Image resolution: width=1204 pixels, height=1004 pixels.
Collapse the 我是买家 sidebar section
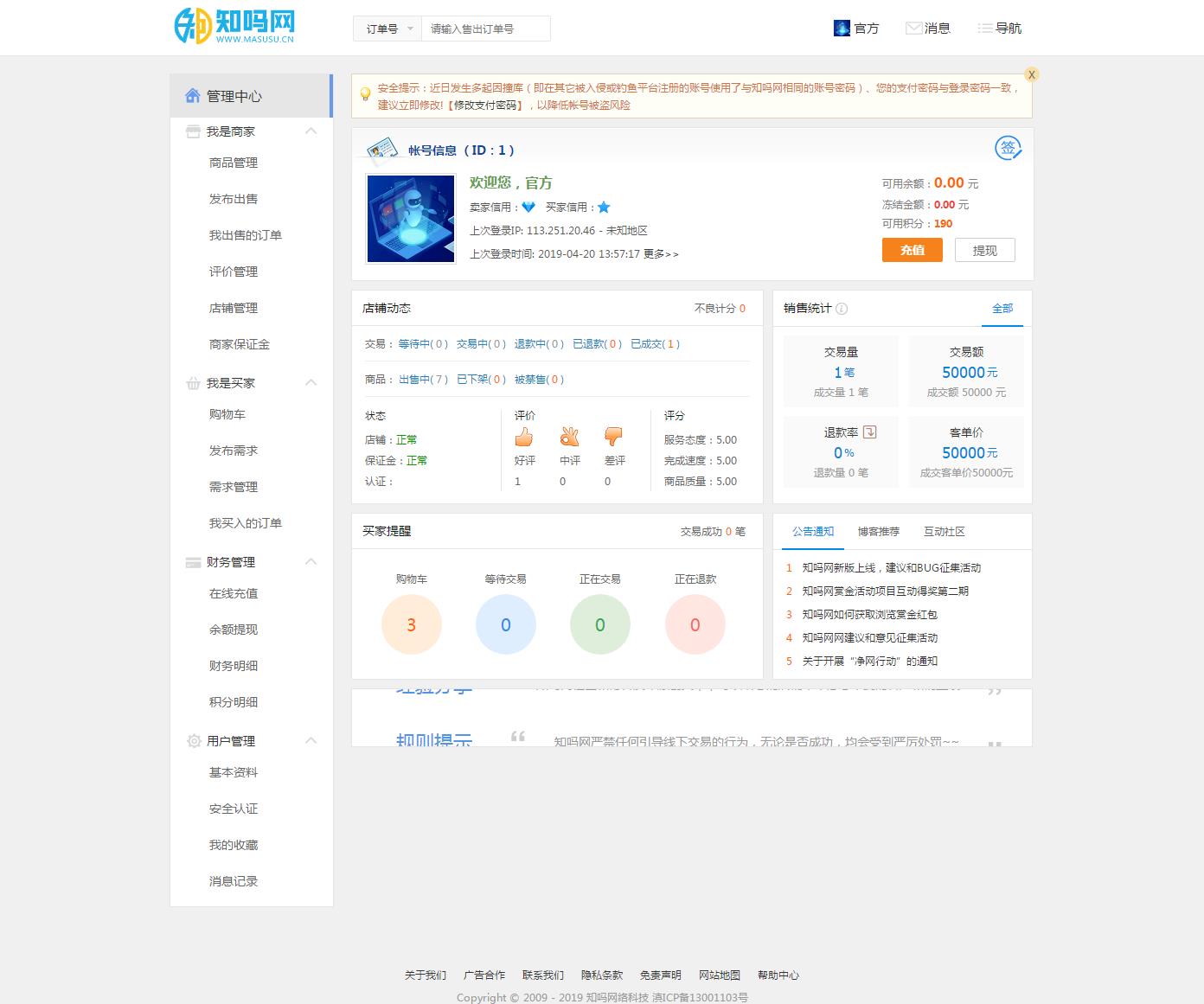pos(311,383)
